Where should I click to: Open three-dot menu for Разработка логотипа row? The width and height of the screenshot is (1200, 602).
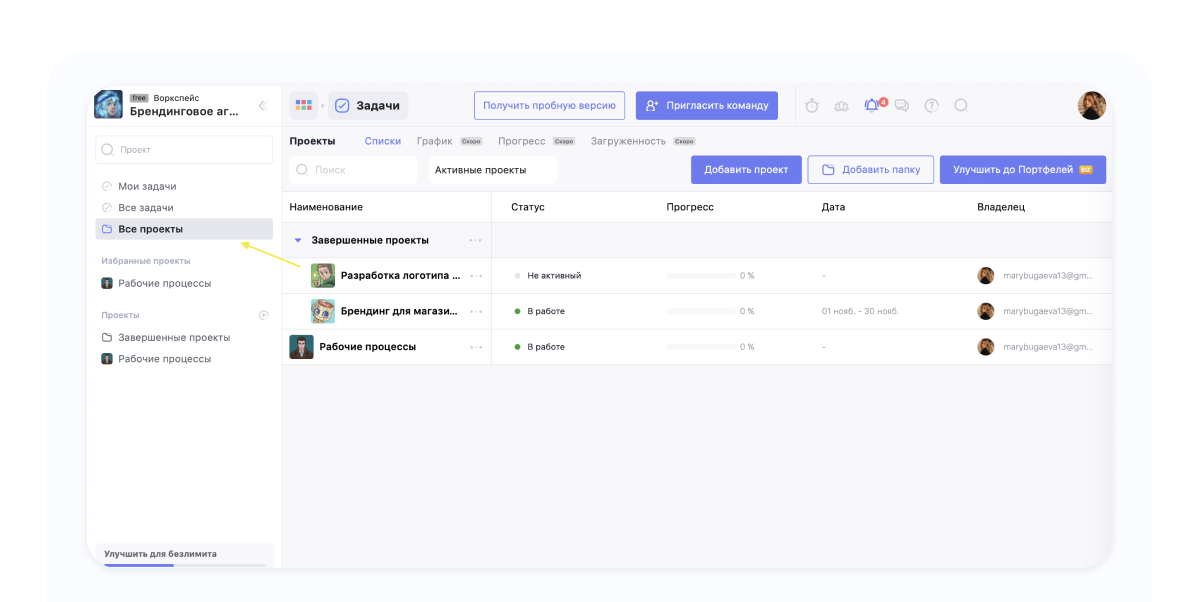pos(476,275)
